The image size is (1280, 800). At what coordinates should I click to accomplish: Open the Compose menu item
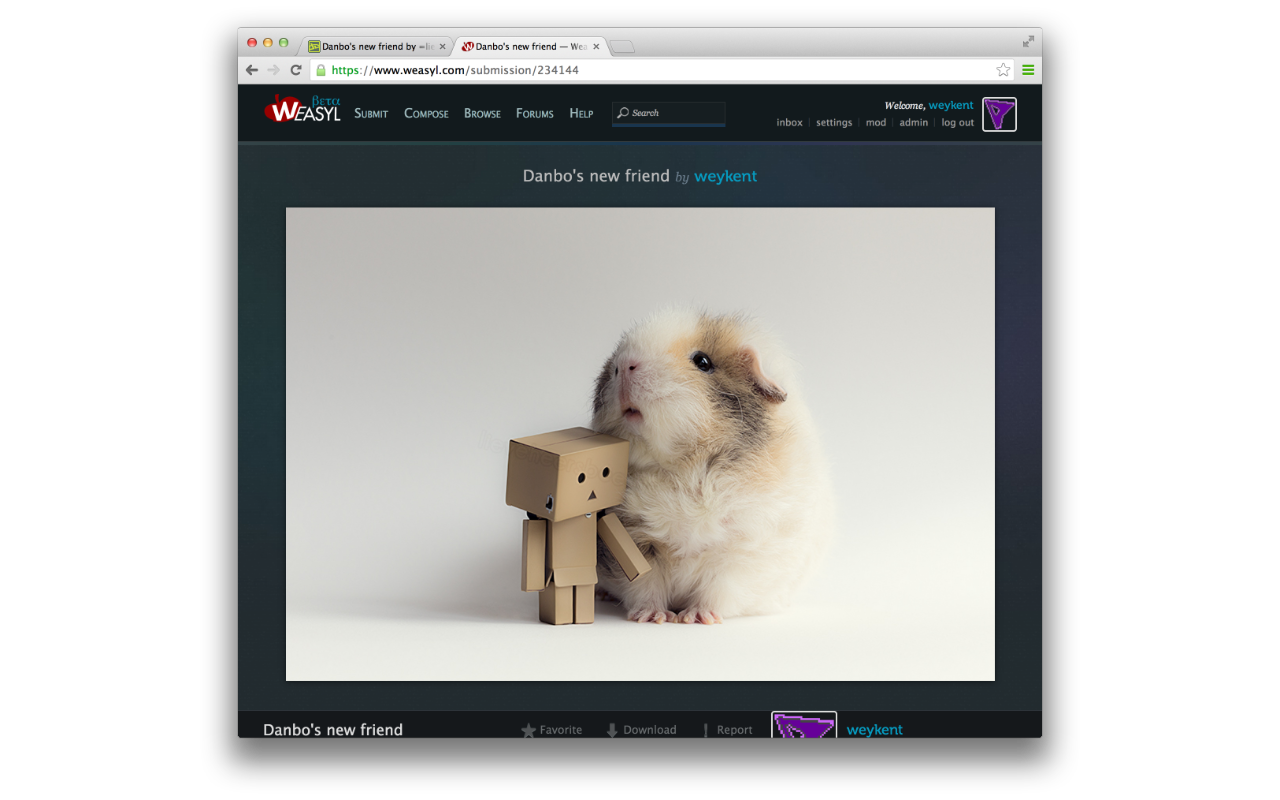[x=426, y=113]
